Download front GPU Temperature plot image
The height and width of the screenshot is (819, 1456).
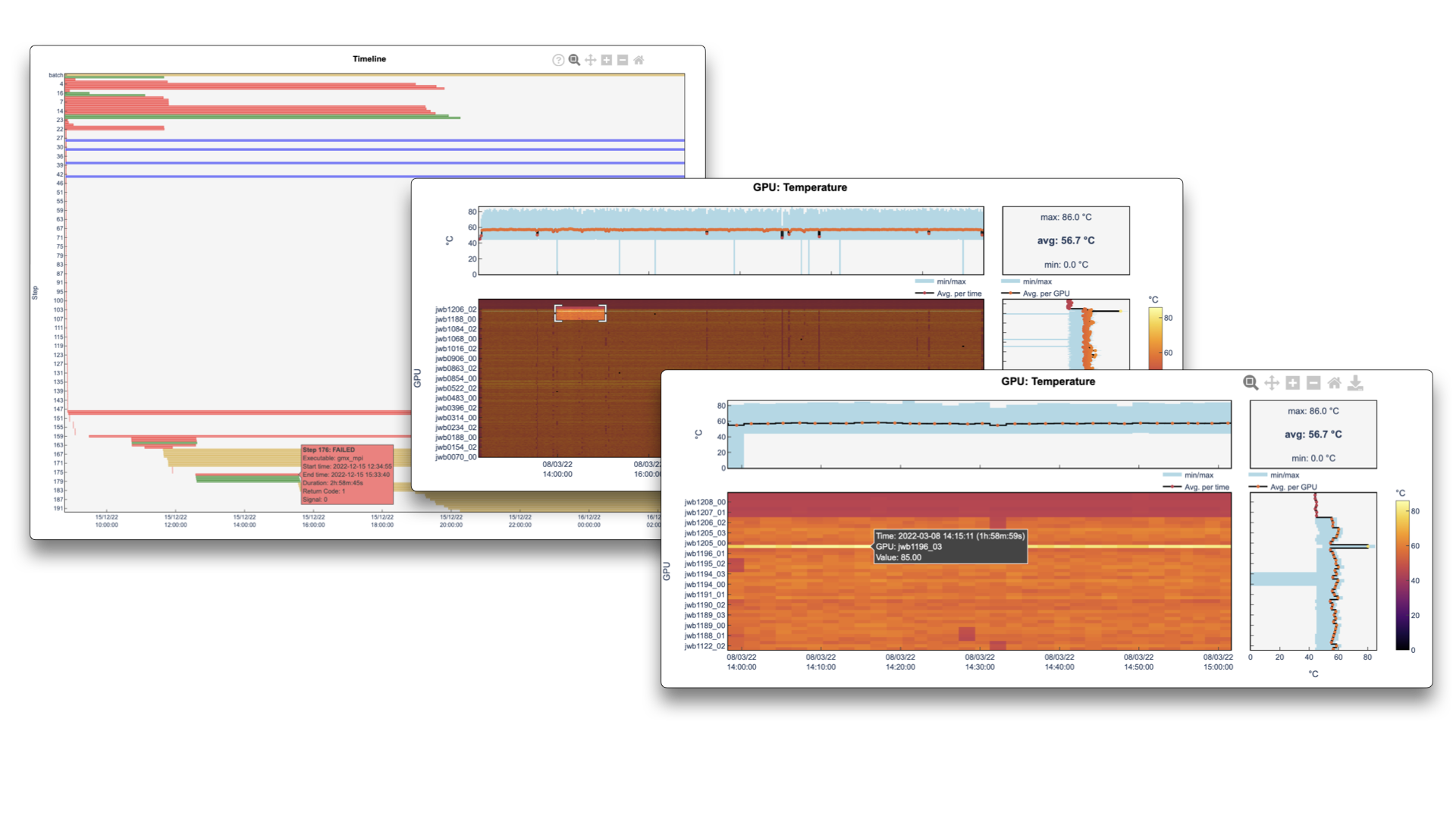1356,383
